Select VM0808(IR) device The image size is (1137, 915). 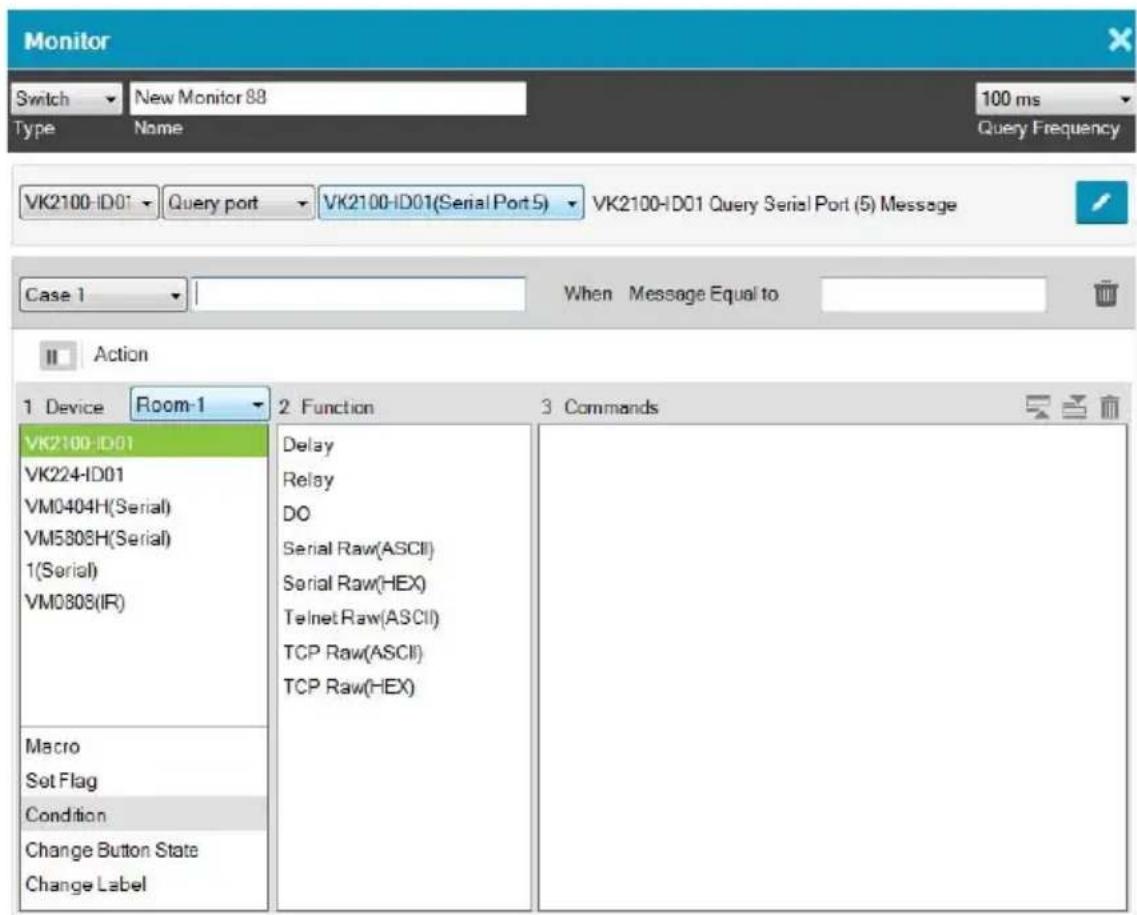click(x=144, y=602)
